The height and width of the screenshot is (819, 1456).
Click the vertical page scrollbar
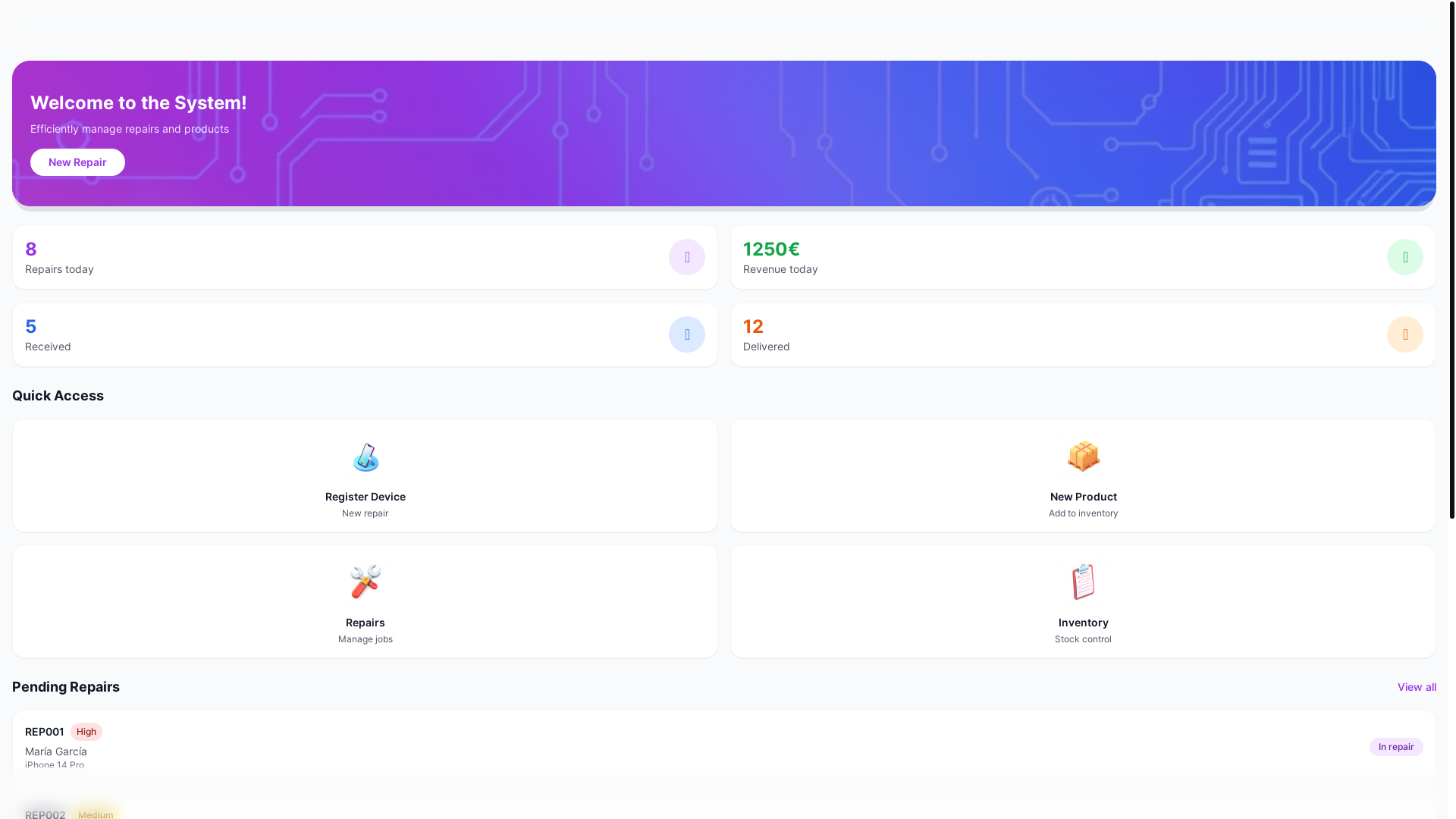click(1452, 259)
